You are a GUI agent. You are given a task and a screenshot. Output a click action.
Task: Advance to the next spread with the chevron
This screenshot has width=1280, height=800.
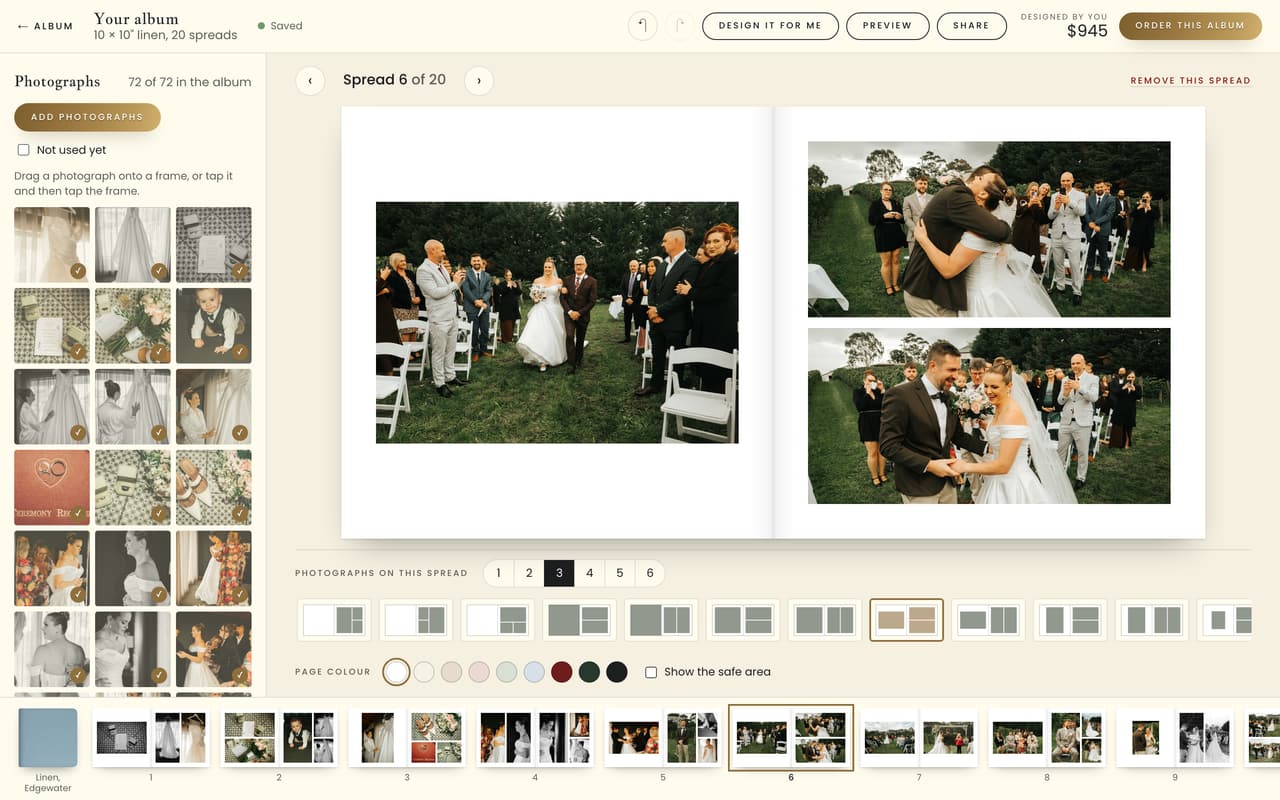point(479,80)
